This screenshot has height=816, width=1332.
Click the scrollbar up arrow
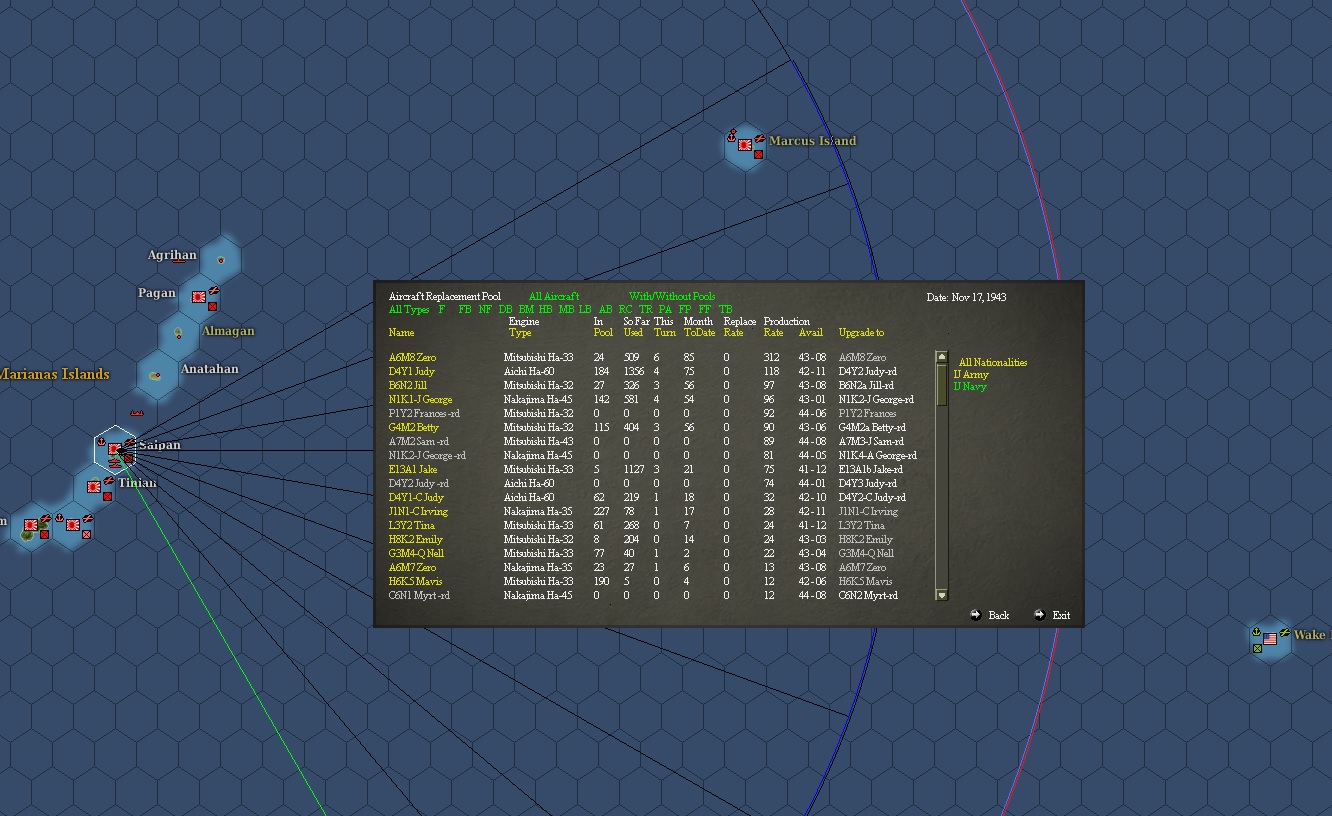click(941, 357)
